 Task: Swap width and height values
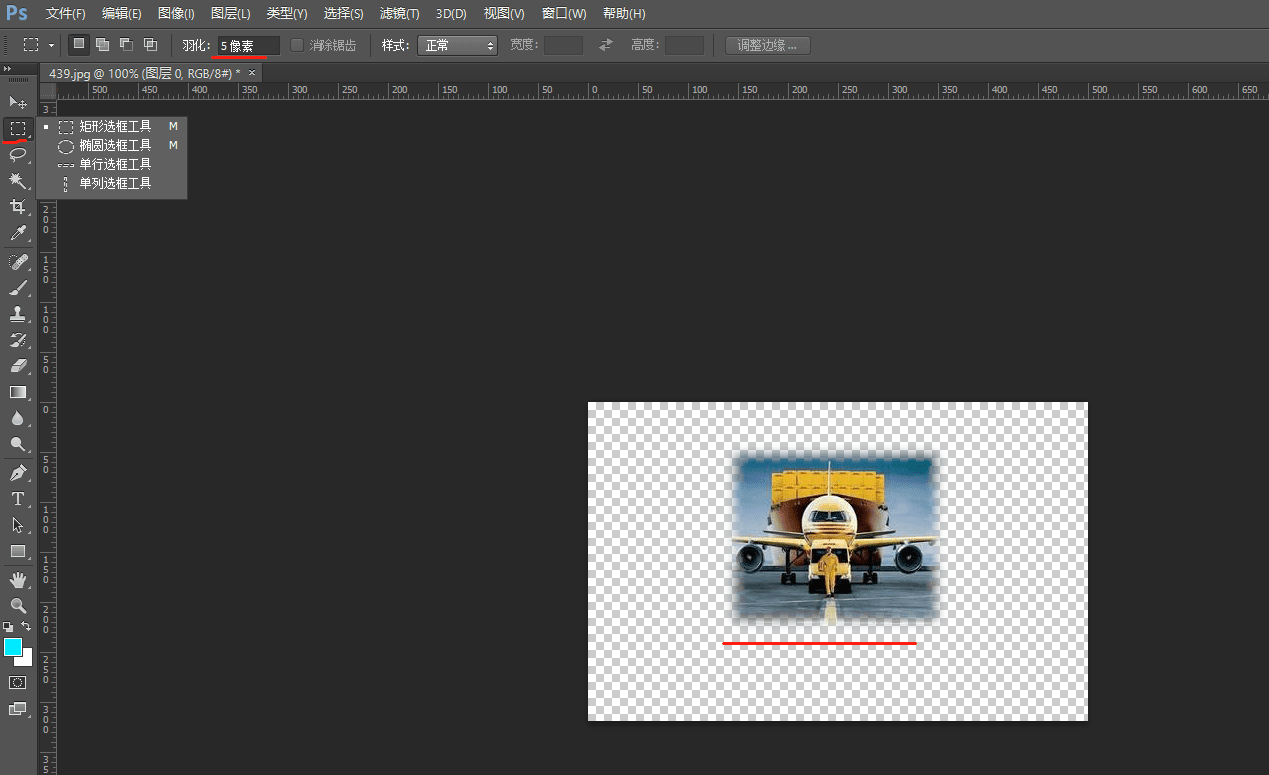click(605, 45)
